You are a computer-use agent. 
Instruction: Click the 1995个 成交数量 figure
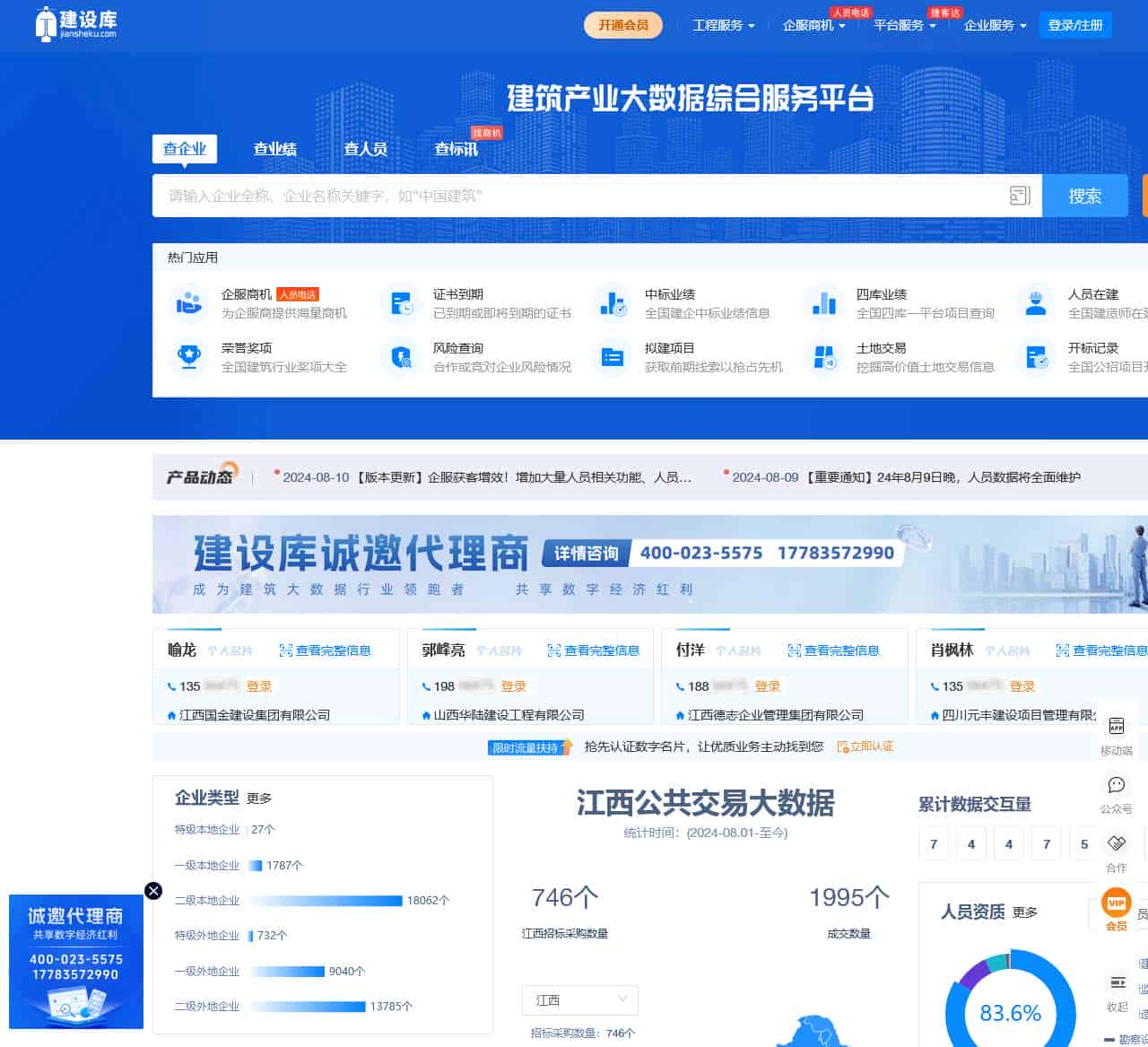(849, 897)
